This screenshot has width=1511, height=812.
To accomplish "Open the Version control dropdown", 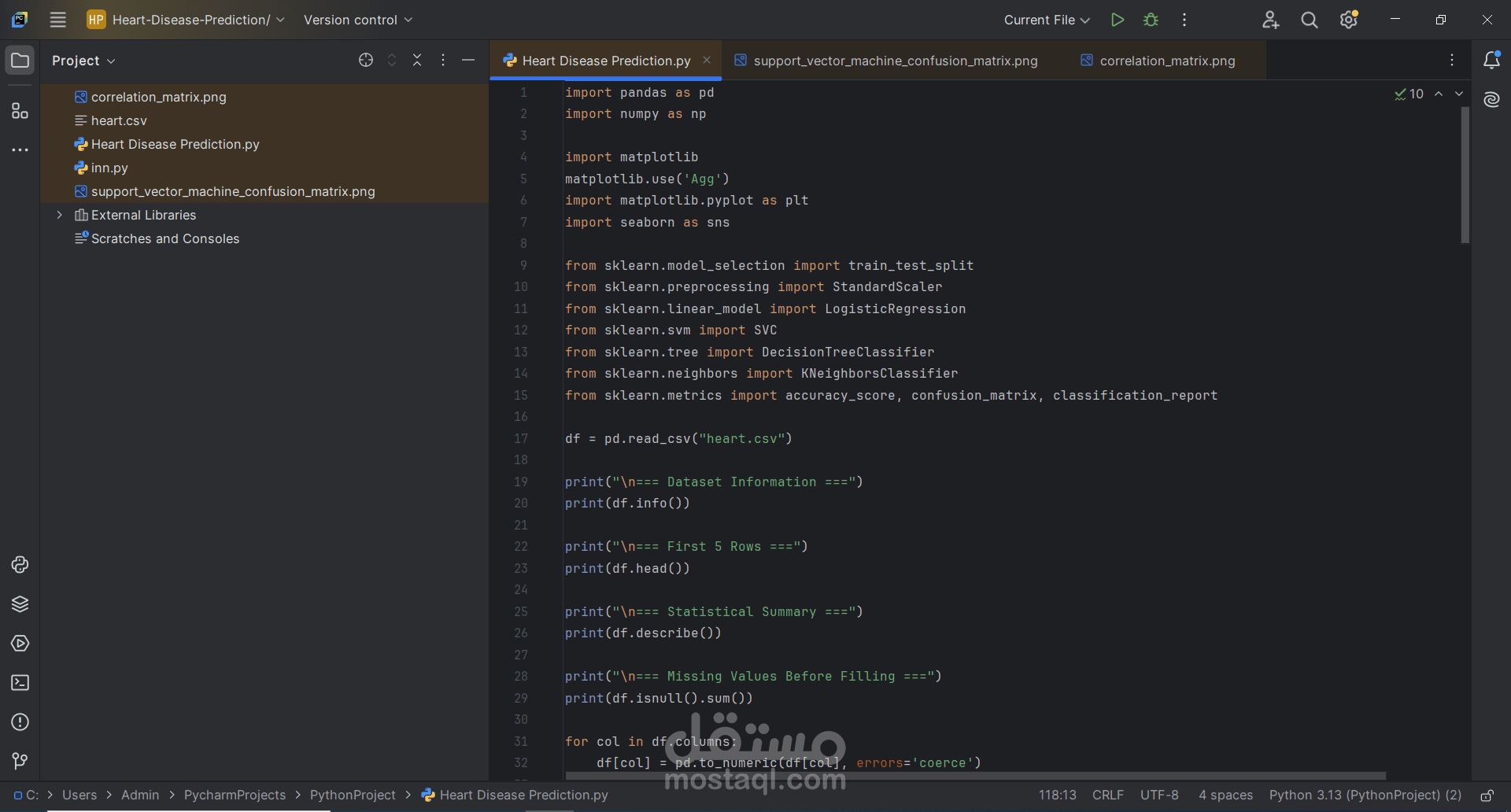I will (x=358, y=20).
